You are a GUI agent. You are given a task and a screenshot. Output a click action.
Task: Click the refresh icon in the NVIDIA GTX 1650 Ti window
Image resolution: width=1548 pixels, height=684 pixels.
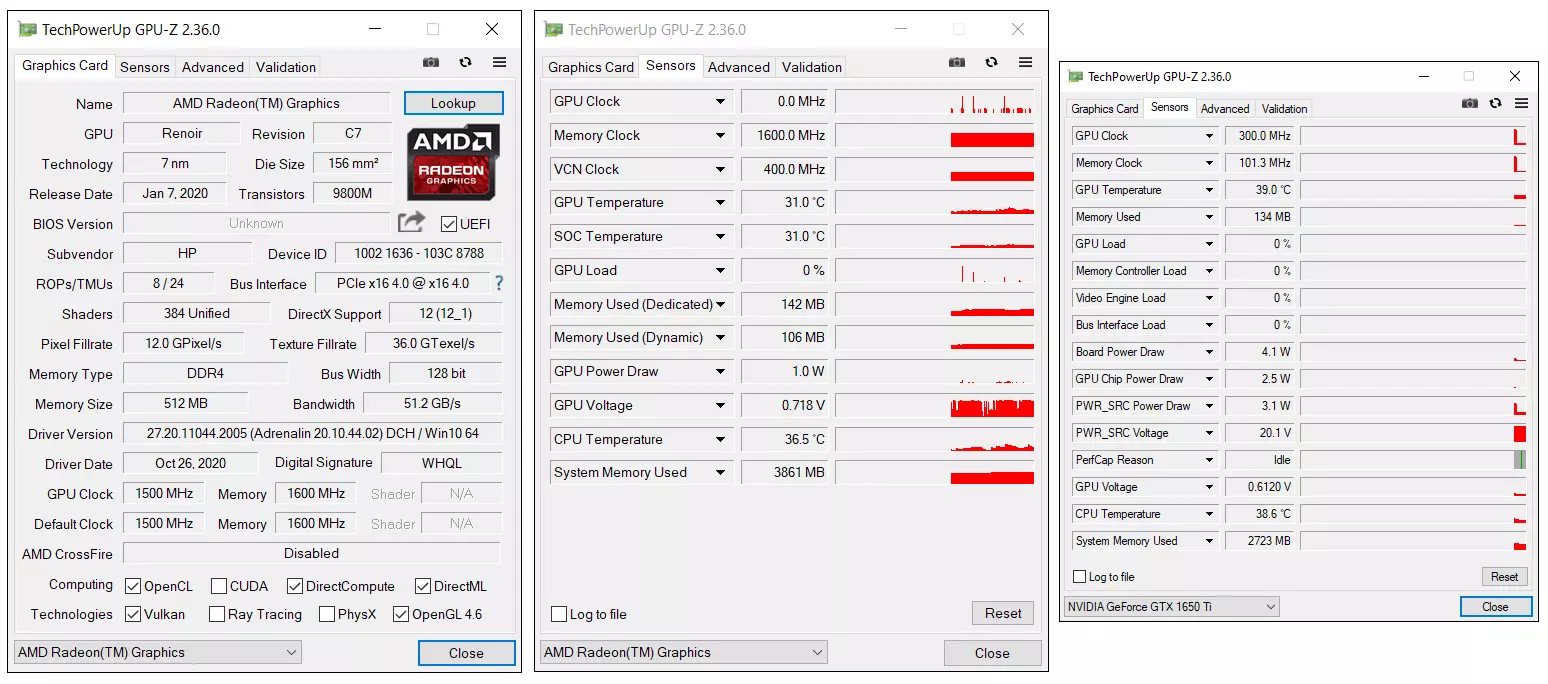point(1495,103)
